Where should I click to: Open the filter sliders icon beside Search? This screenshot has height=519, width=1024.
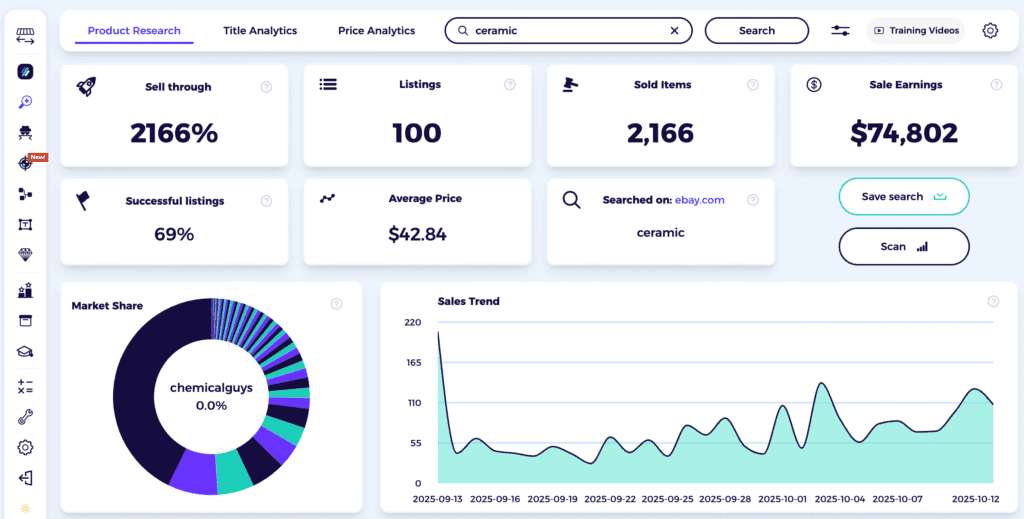pyautogui.click(x=840, y=31)
